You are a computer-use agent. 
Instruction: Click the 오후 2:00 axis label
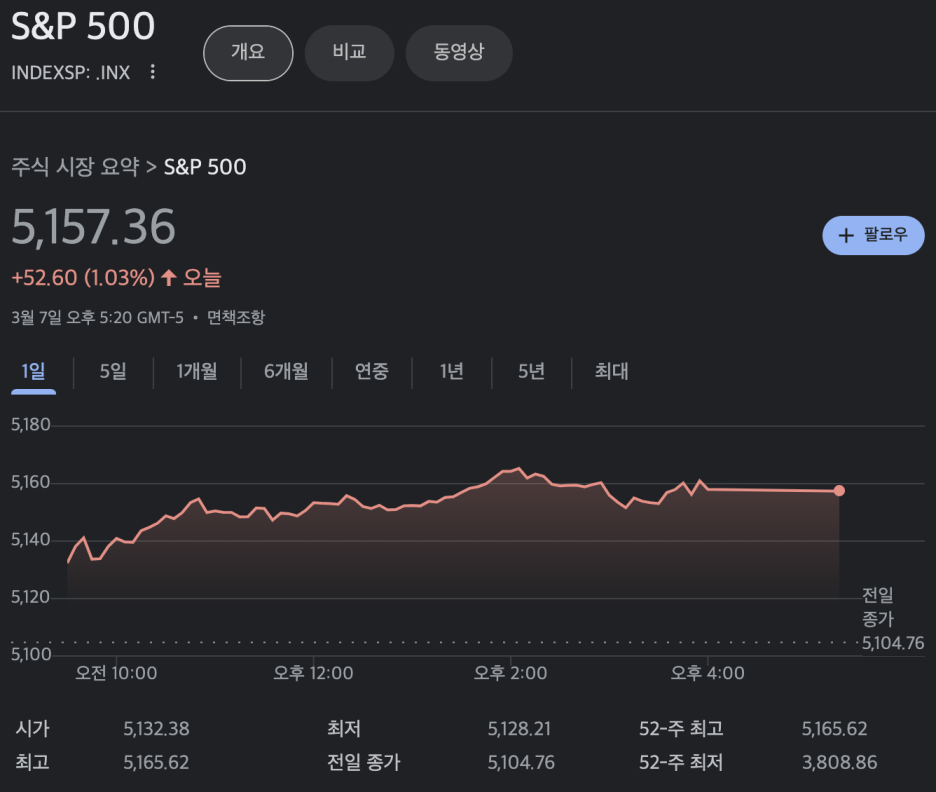coord(510,673)
